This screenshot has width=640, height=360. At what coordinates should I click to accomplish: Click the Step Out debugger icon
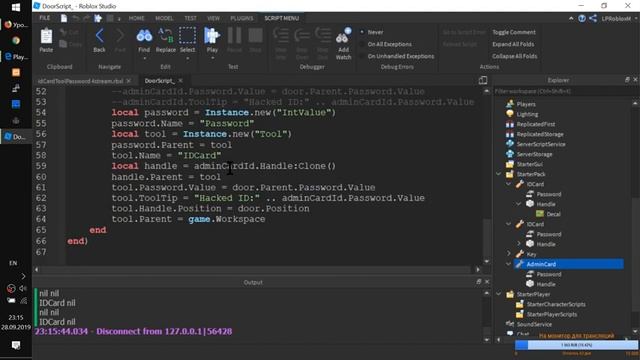323,36
